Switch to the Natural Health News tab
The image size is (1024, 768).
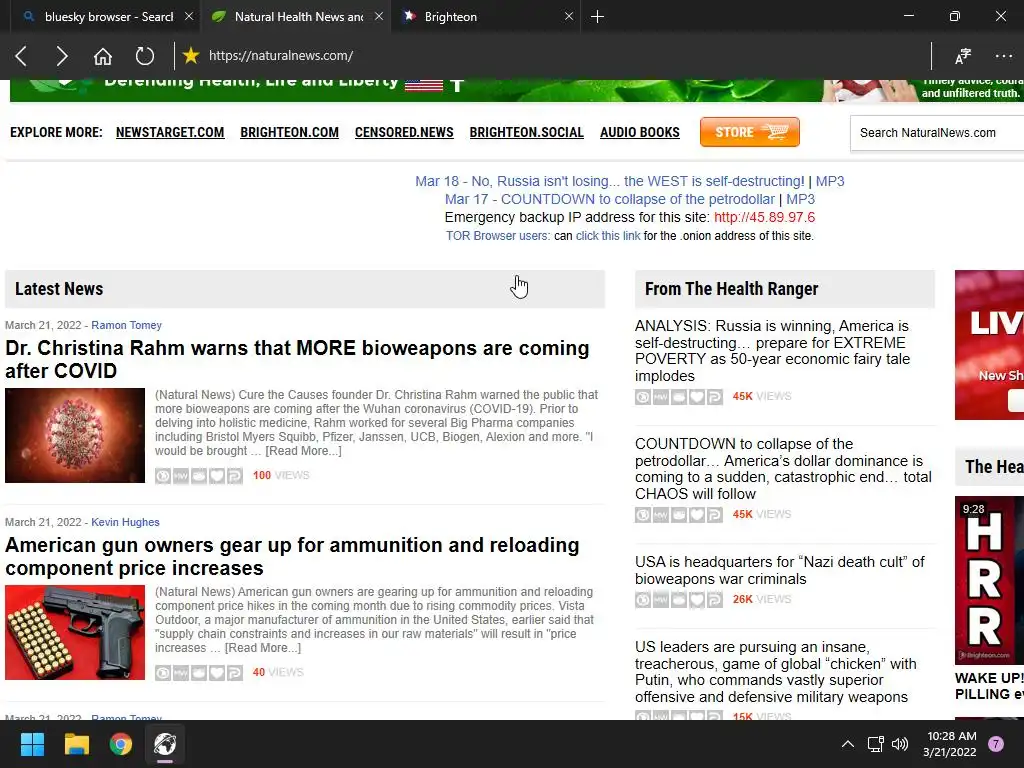(297, 16)
